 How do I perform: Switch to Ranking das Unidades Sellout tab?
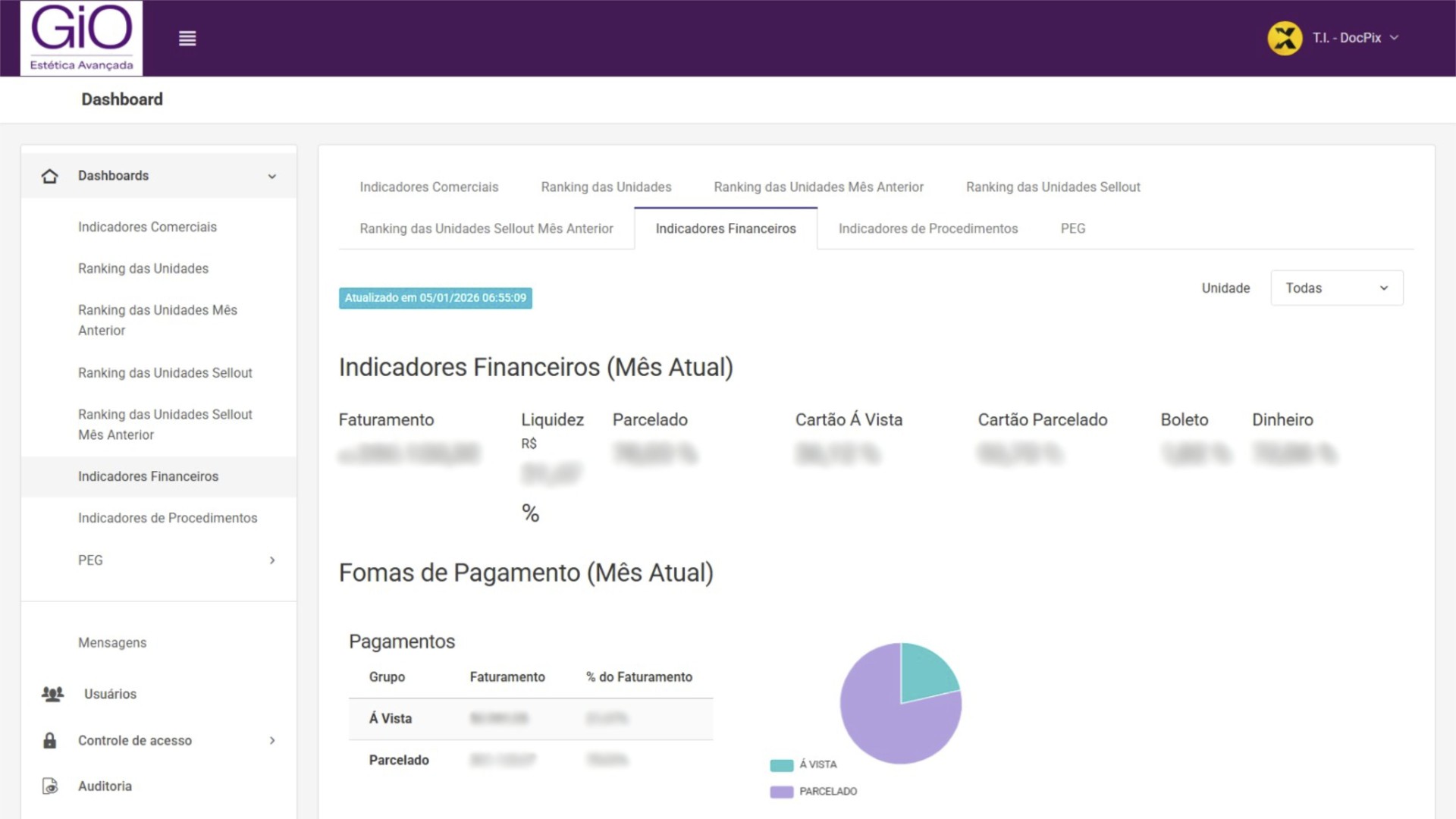click(x=1053, y=187)
